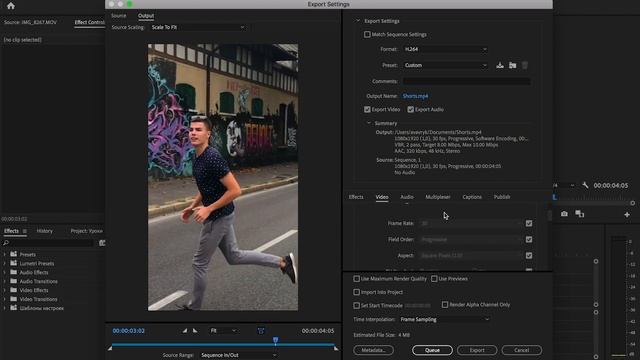Screen dimensions: 640x360
Task: Check Render Alpha Channel Only
Action: tap(444, 304)
